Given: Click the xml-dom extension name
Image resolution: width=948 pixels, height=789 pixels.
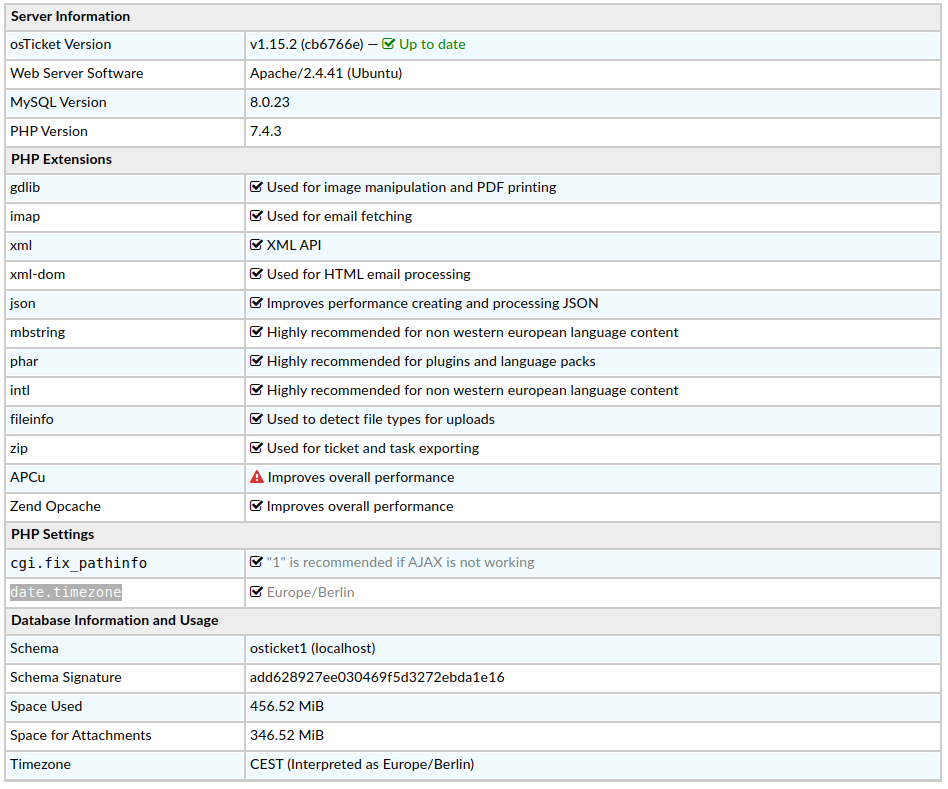Looking at the screenshot, I should coord(37,274).
